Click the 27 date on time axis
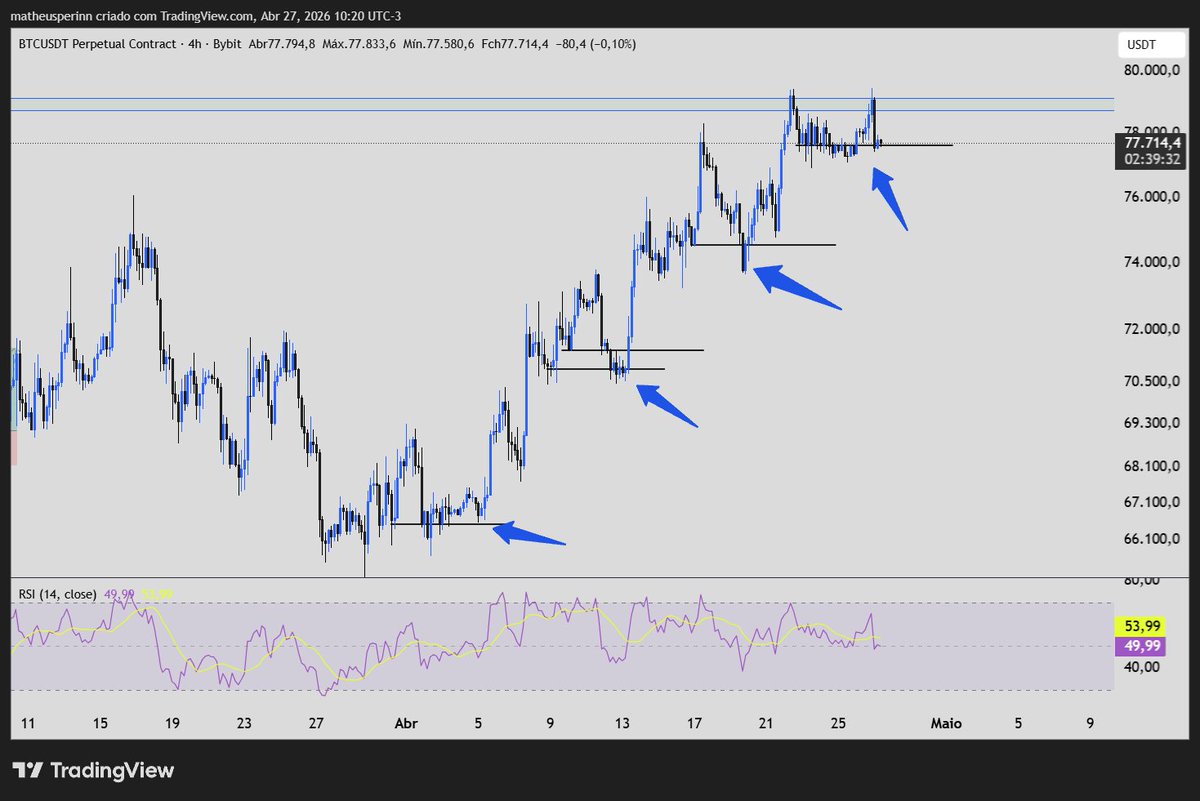1200x801 pixels. tap(316, 723)
